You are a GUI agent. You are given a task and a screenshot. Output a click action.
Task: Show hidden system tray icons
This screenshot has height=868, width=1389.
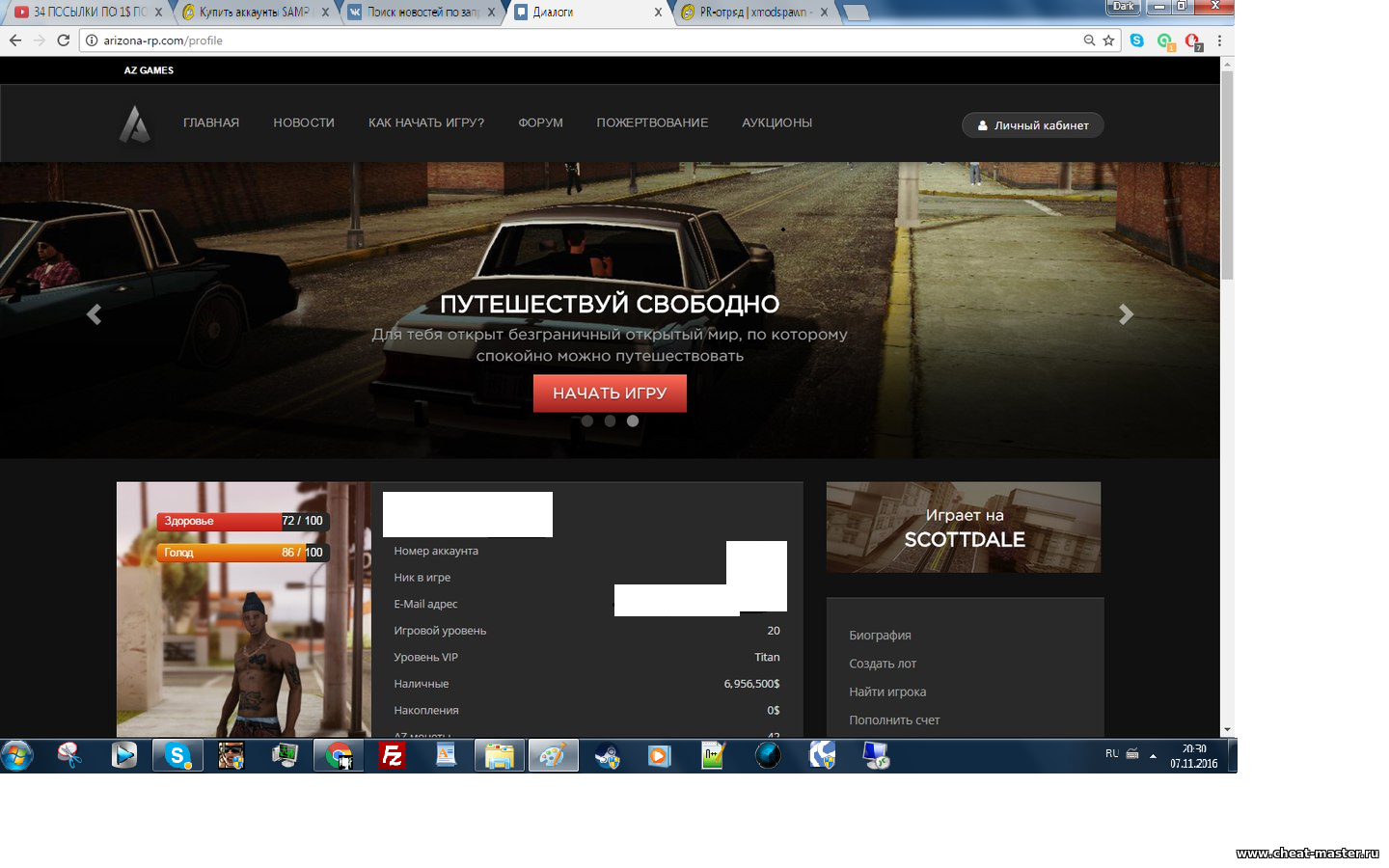pyautogui.click(x=1153, y=756)
